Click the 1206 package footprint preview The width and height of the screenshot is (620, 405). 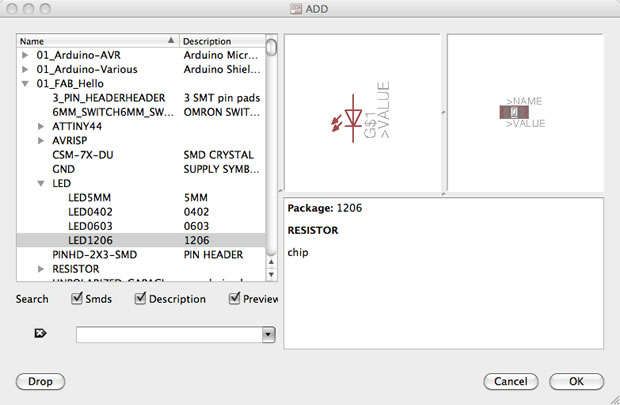click(x=514, y=112)
